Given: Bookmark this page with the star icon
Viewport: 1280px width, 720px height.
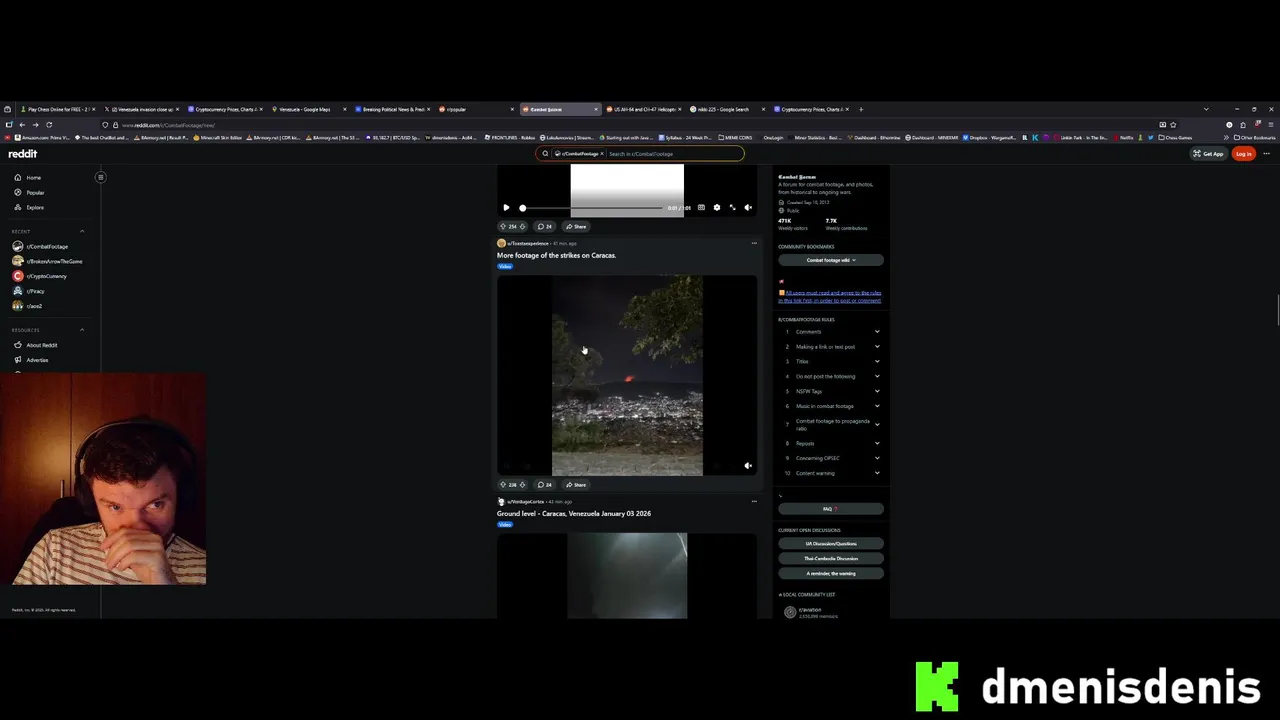Looking at the screenshot, I should point(1173,125).
